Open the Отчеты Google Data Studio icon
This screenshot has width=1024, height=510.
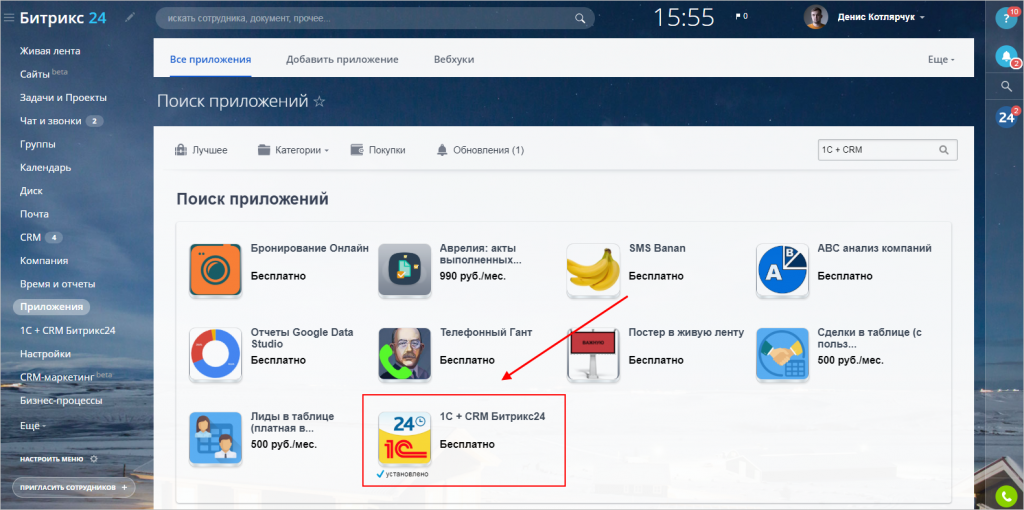[216, 355]
